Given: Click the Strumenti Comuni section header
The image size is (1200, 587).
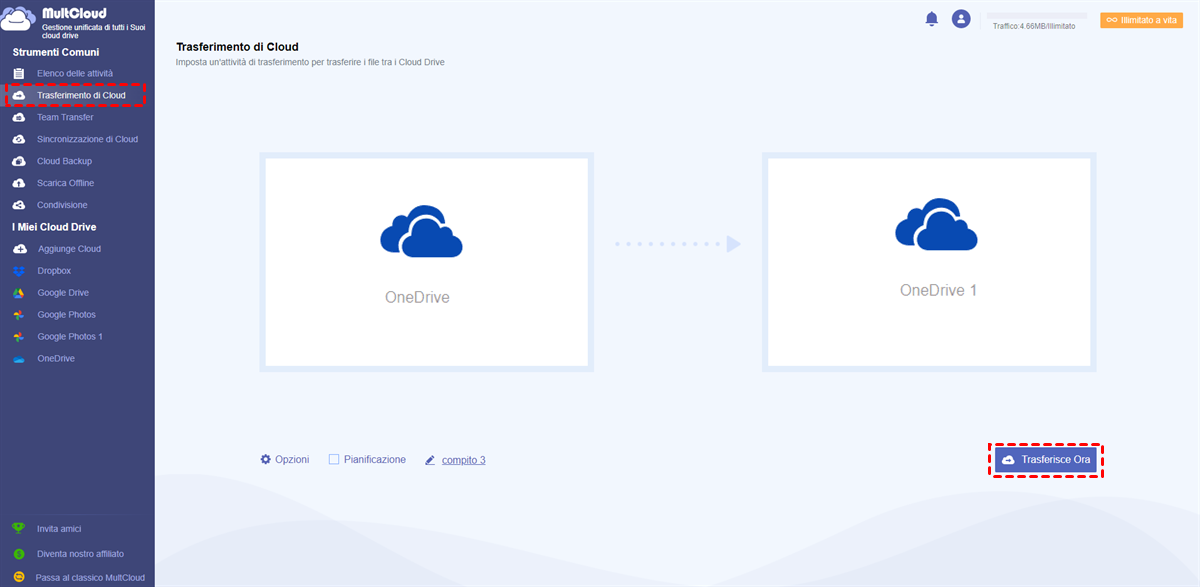Looking at the screenshot, I should pos(56,52).
